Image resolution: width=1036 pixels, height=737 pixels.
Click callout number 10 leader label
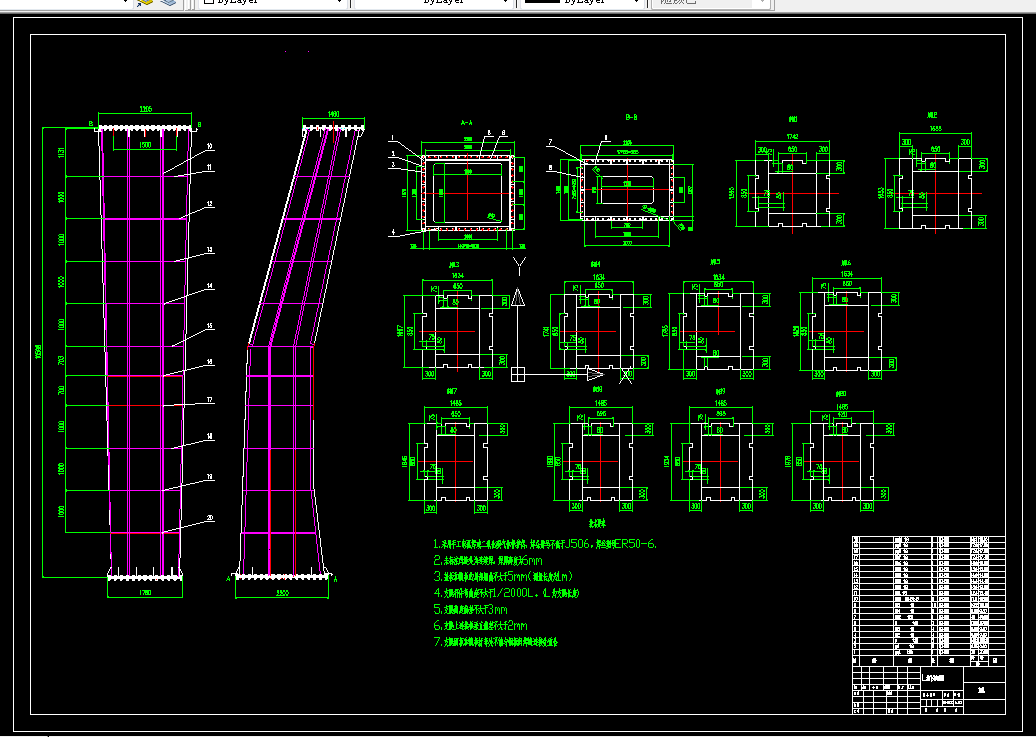(x=209, y=145)
